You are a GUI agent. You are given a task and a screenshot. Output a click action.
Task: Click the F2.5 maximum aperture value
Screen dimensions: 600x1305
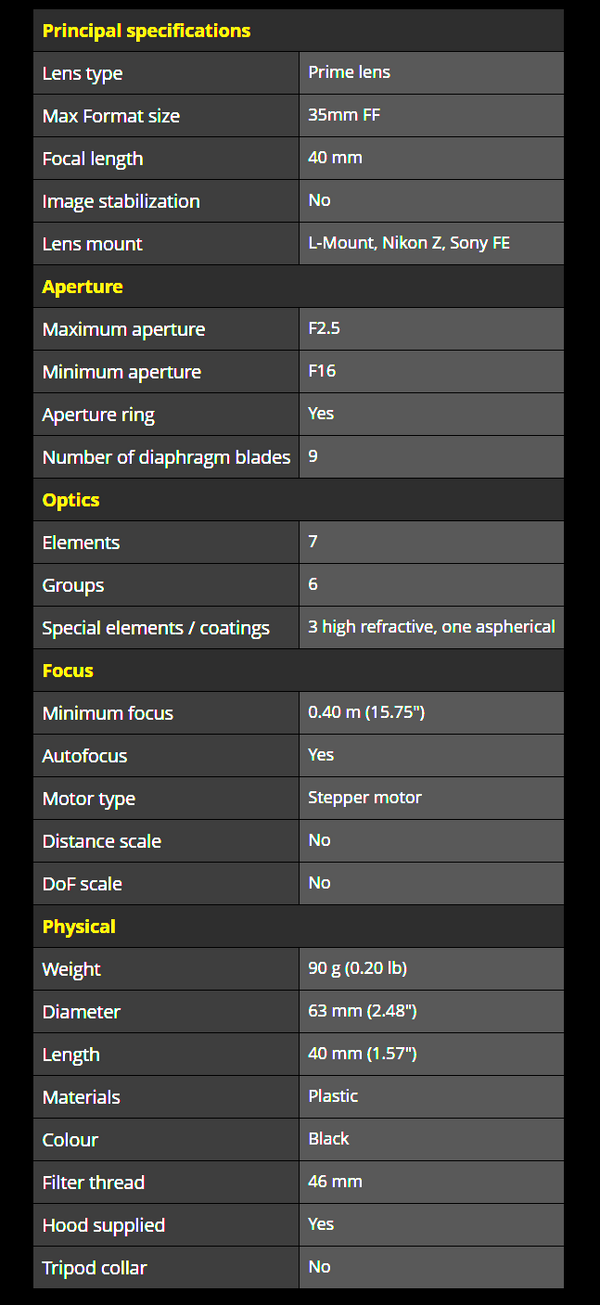coord(327,328)
